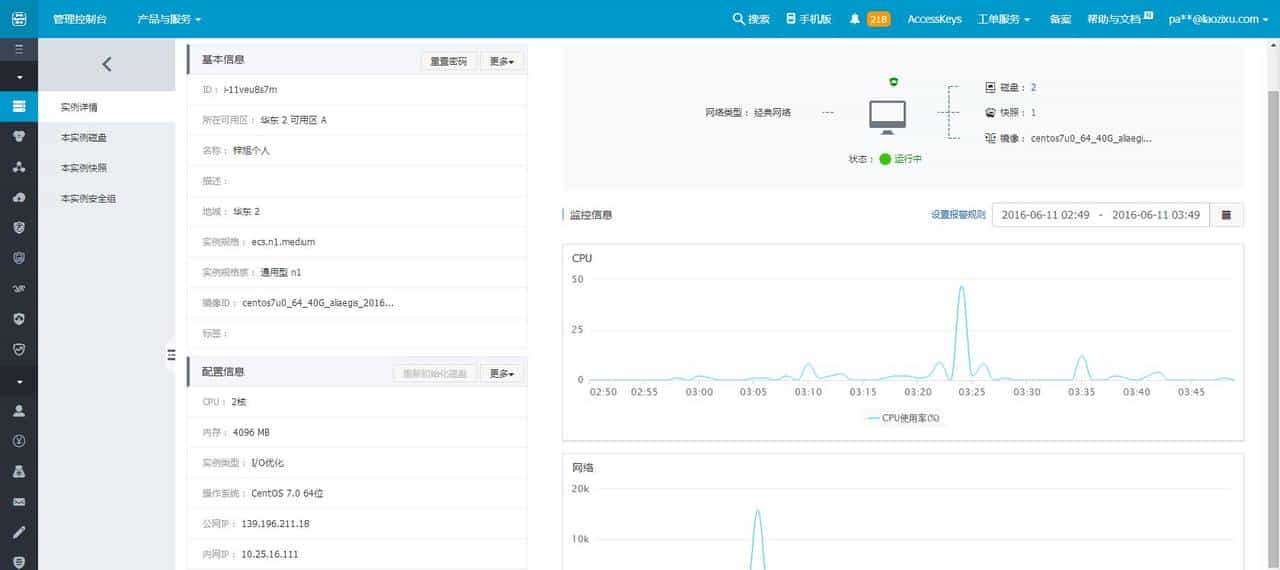Image resolution: width=1280 pixels, height=570 pixels.
Task: Open the wave-shaped icon in sidebar
Action: pos(18,289)
